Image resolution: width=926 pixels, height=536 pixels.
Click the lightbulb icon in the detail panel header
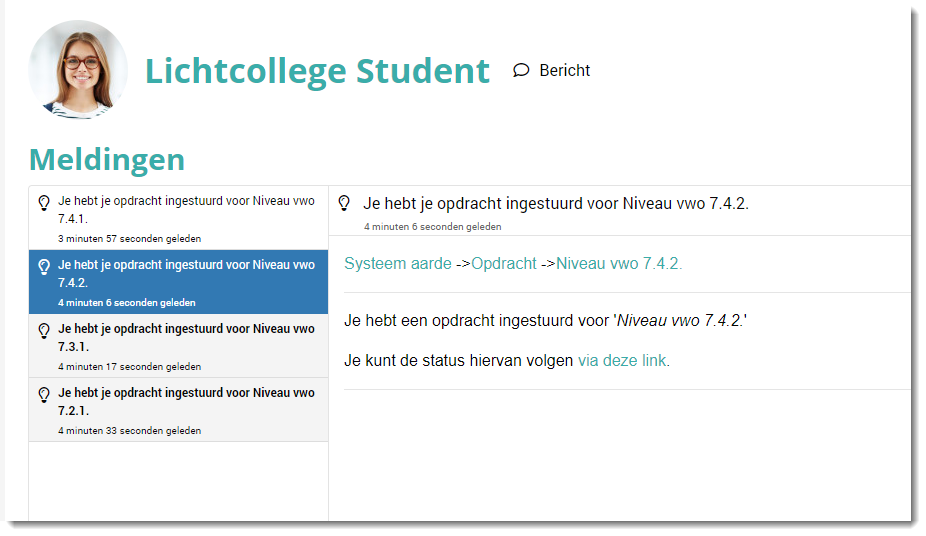pyautogui.click(x=344, y=203)
